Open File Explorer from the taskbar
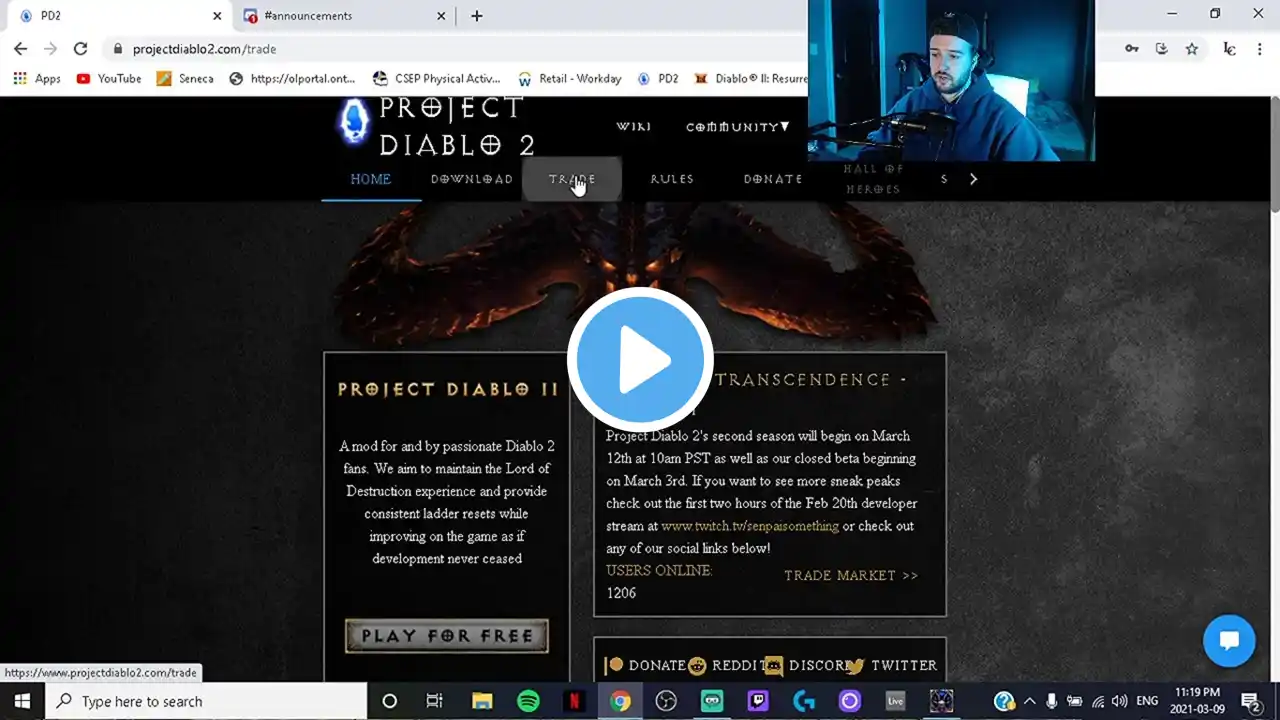This screenshot has width=1280, height=720. coord(482,701)
